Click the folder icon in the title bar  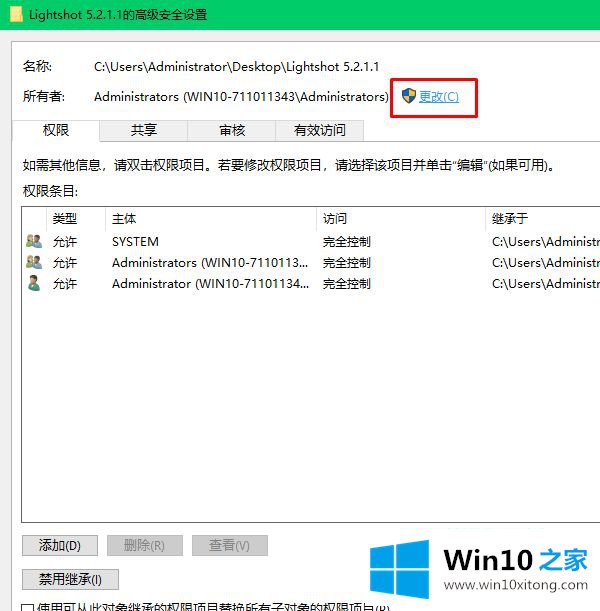[x=16, y=15]
